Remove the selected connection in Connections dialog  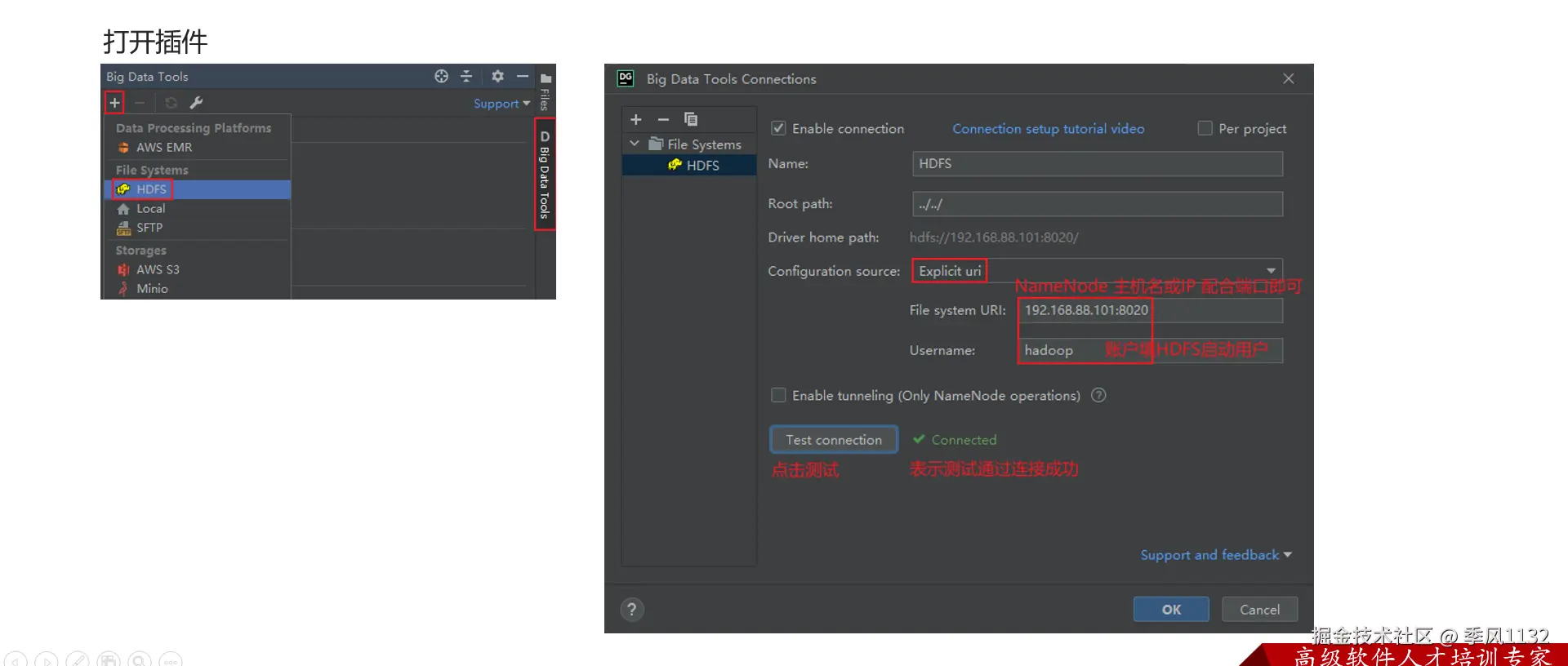[x=663, y=120]
